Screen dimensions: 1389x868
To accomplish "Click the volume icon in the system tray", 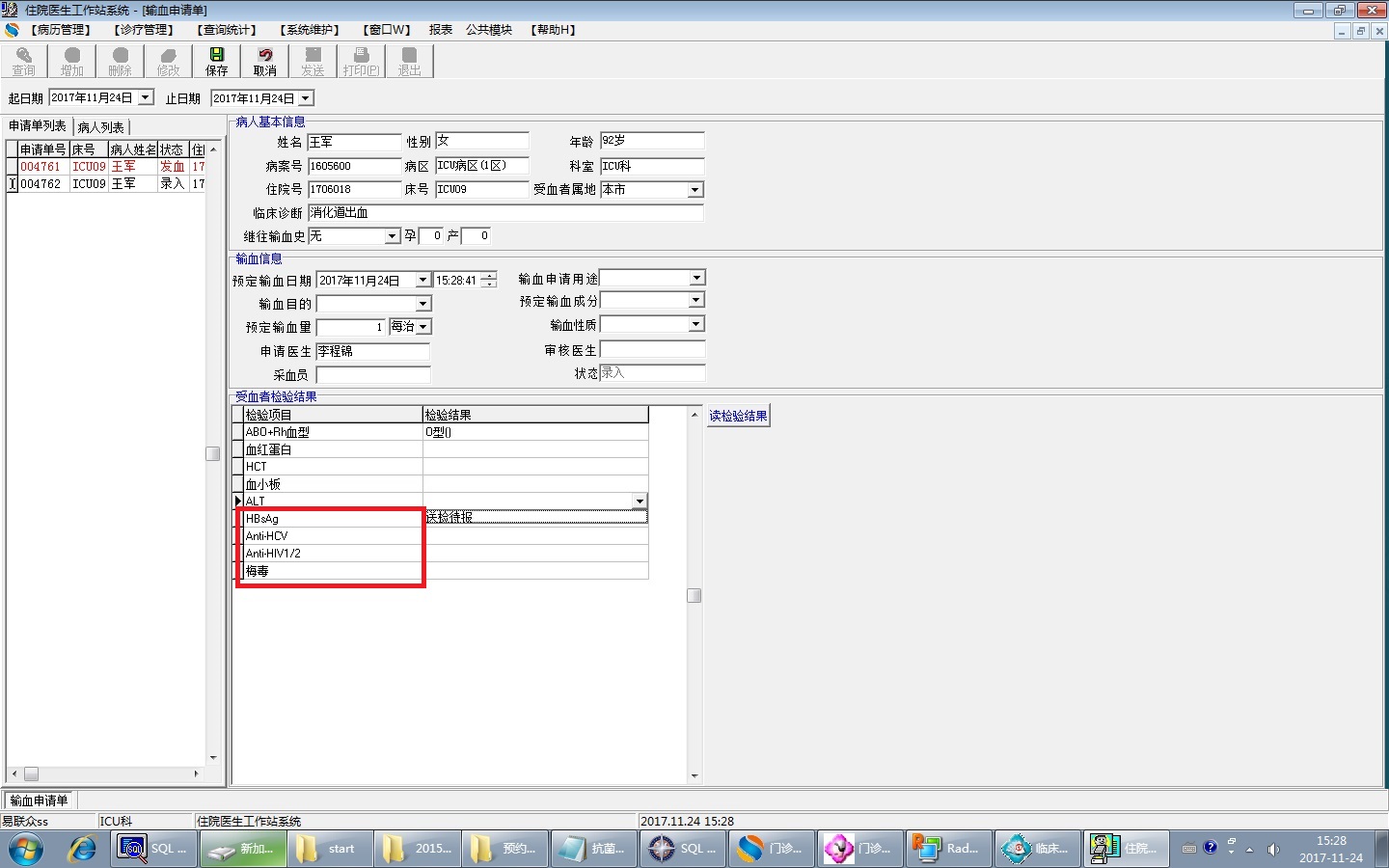I will [1273, 850].
